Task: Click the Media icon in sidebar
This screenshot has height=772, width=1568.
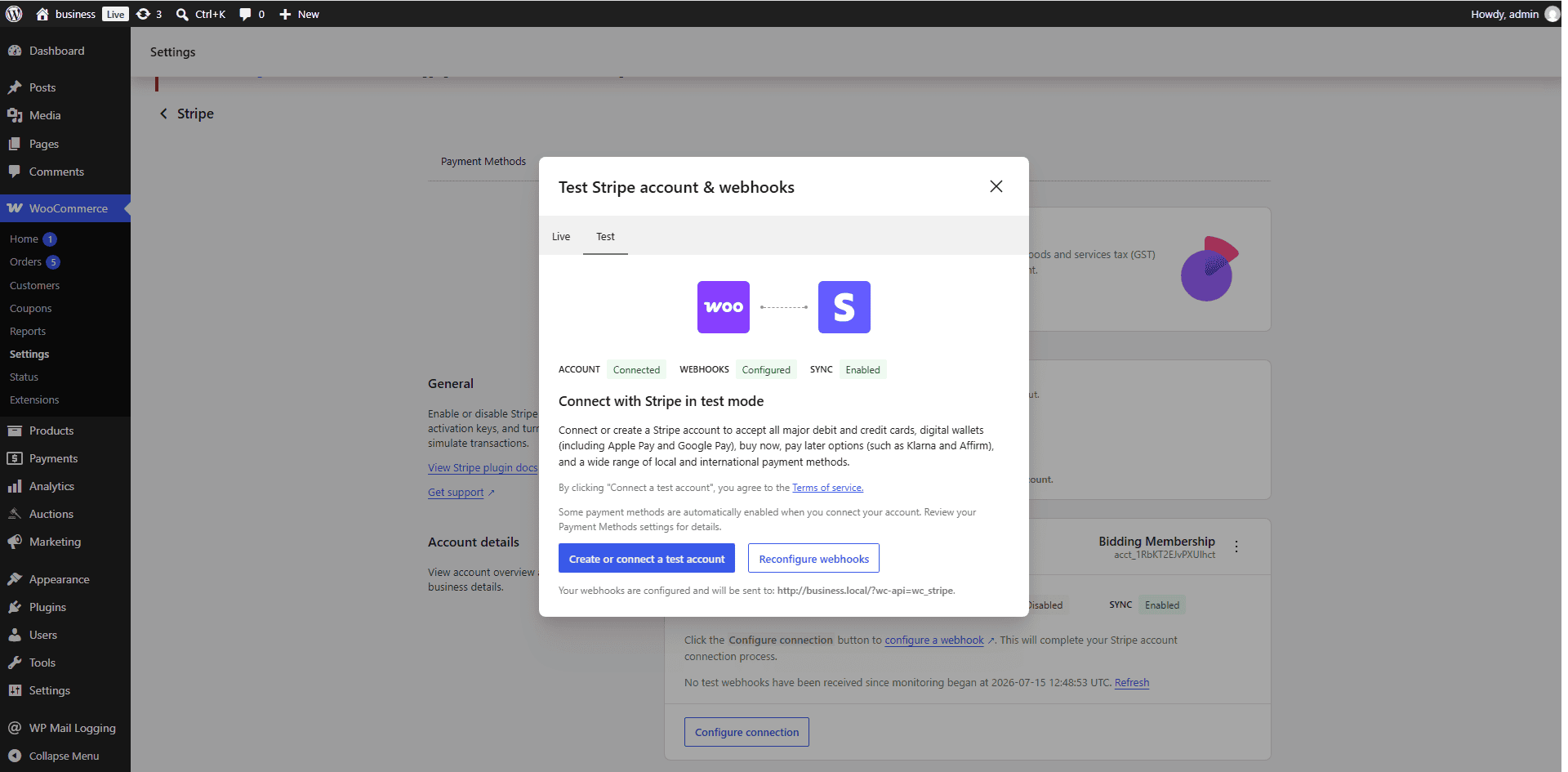Action: pos(15,115)
